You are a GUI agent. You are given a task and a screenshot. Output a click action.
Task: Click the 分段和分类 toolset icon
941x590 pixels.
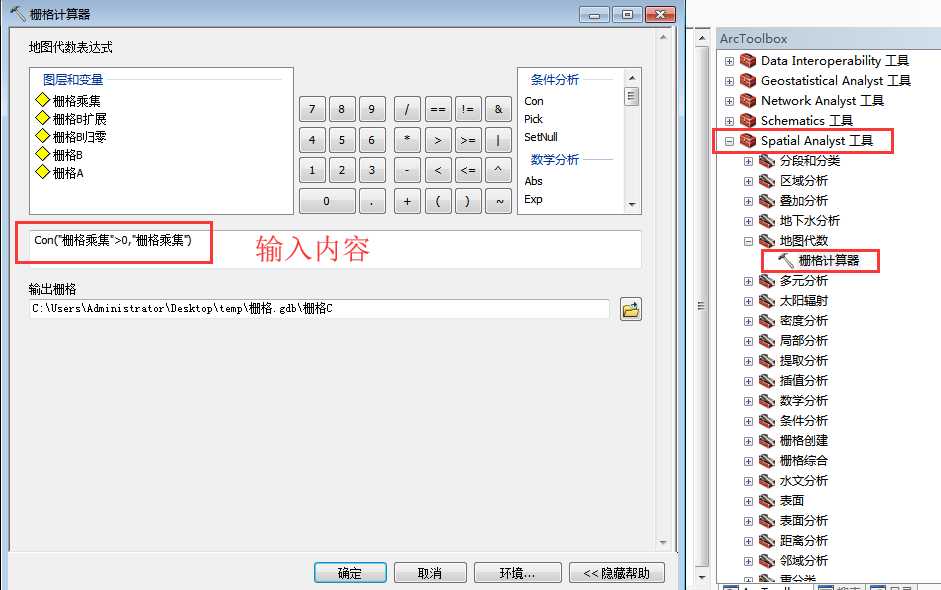(x=766, y=161)
